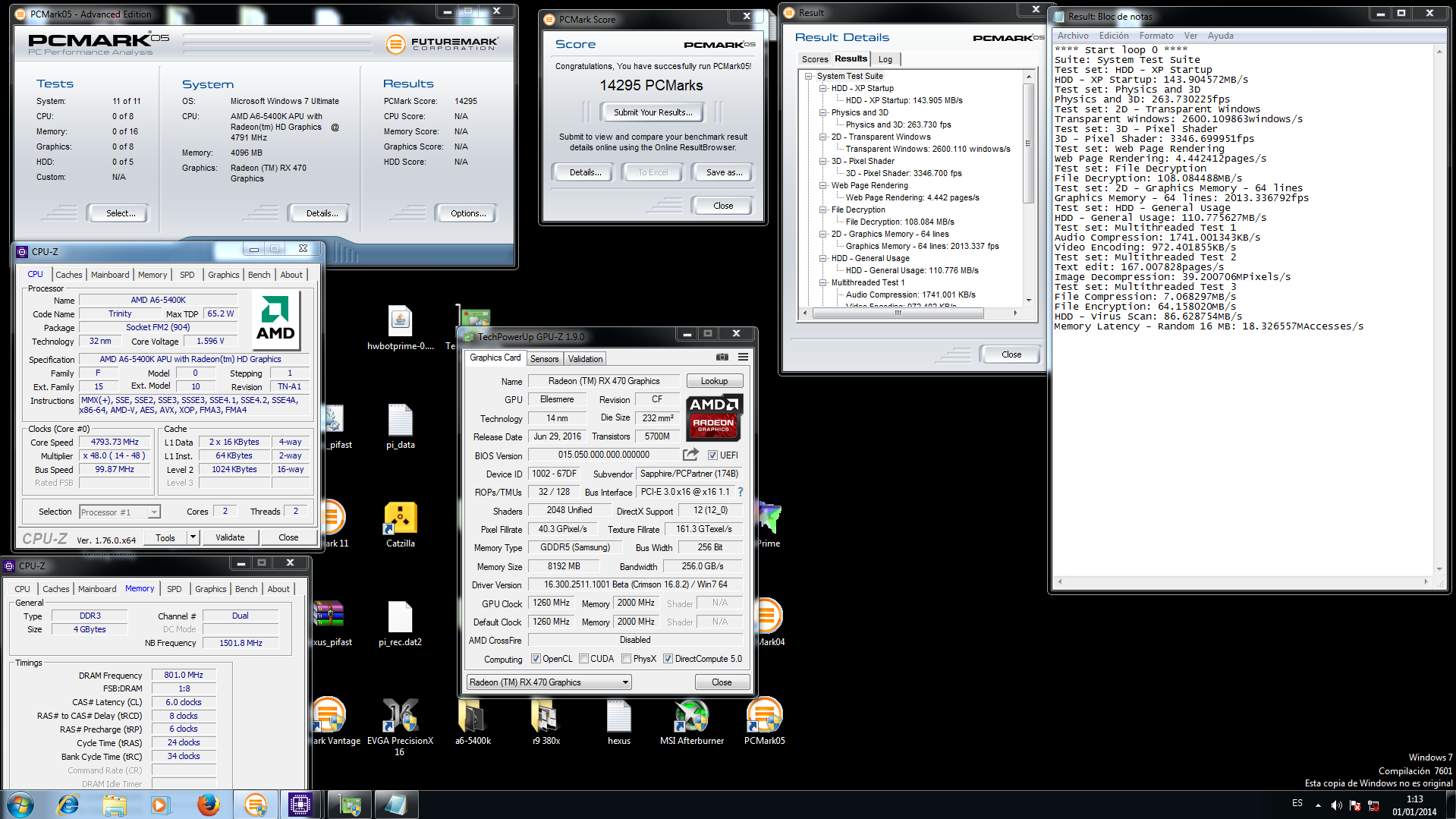1456x819 pixels.
Task: Open the Windows Start orb
Action: [x=20, y=805]
